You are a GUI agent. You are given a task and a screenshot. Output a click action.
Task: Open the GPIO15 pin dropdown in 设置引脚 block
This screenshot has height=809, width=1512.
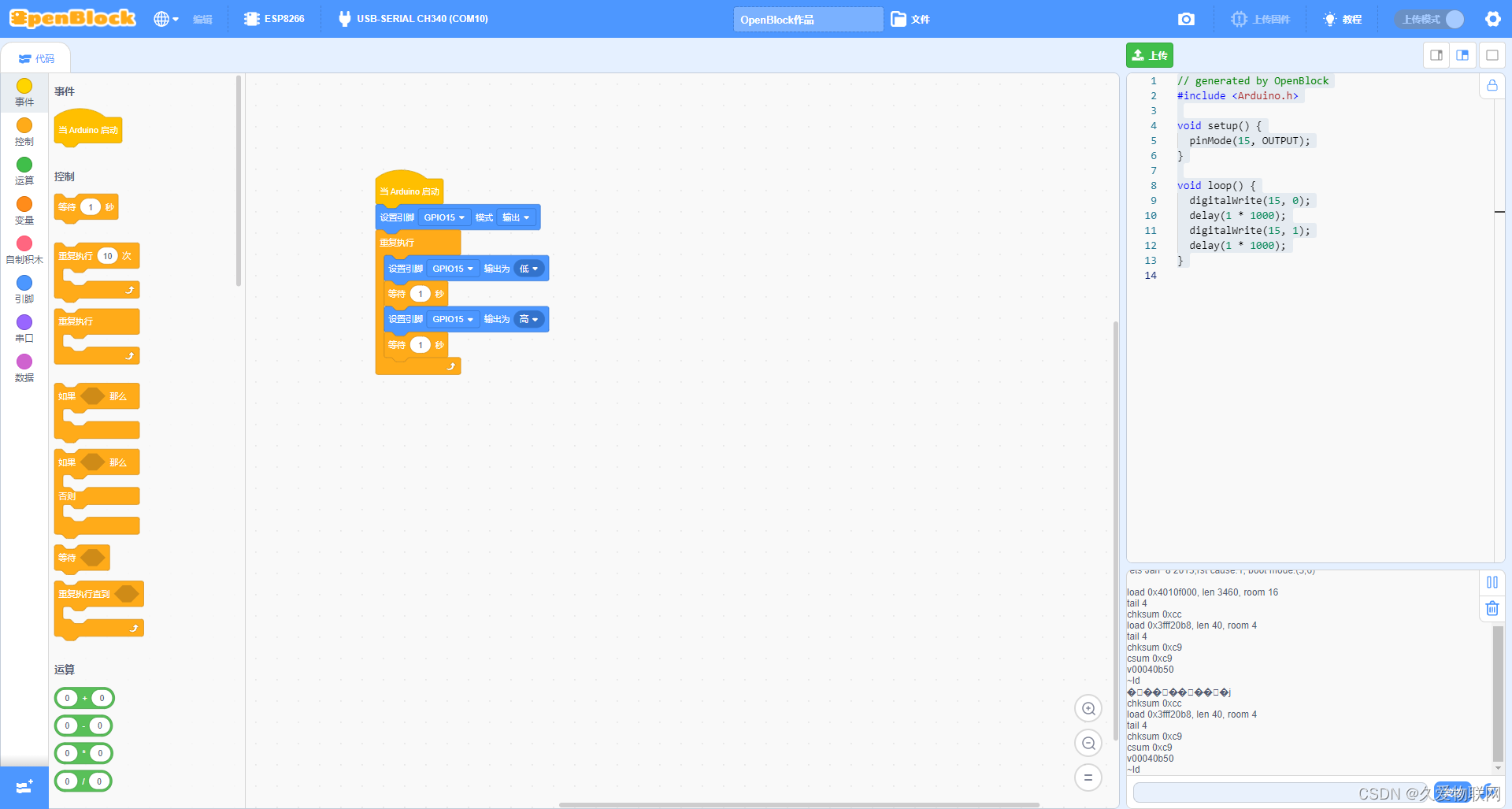click(443, 217)
